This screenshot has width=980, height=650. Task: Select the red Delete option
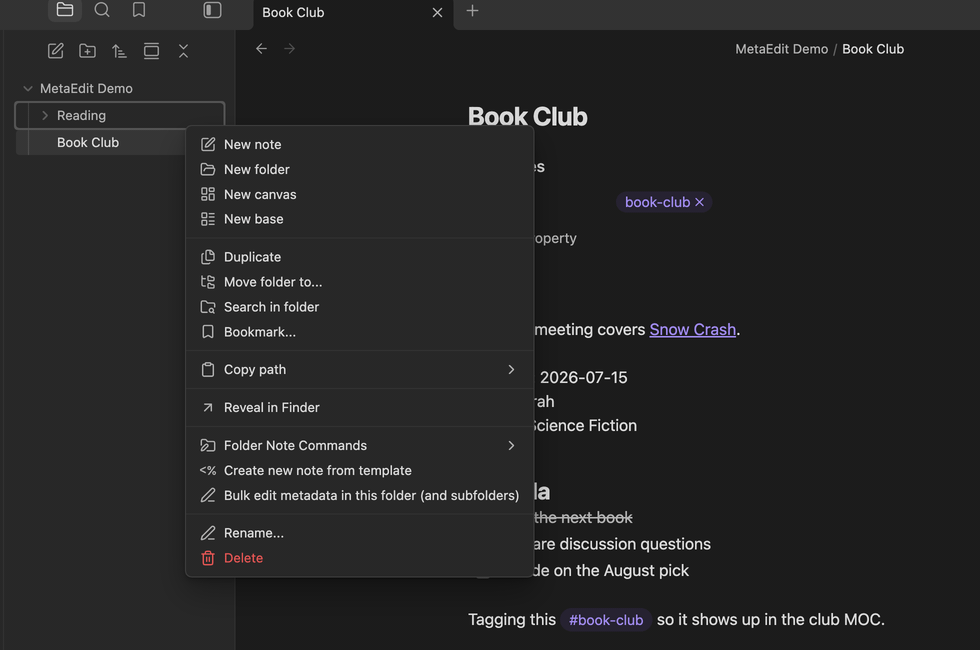(x=359, y=558)
